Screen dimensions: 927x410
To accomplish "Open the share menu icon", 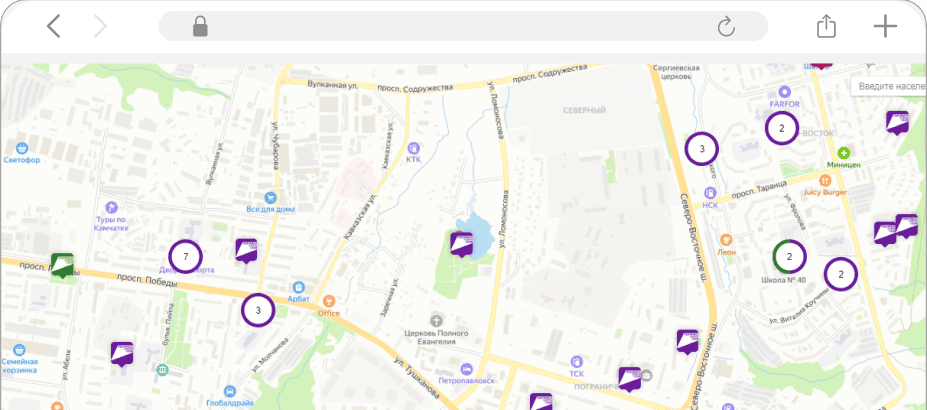I will coord(826,26).
